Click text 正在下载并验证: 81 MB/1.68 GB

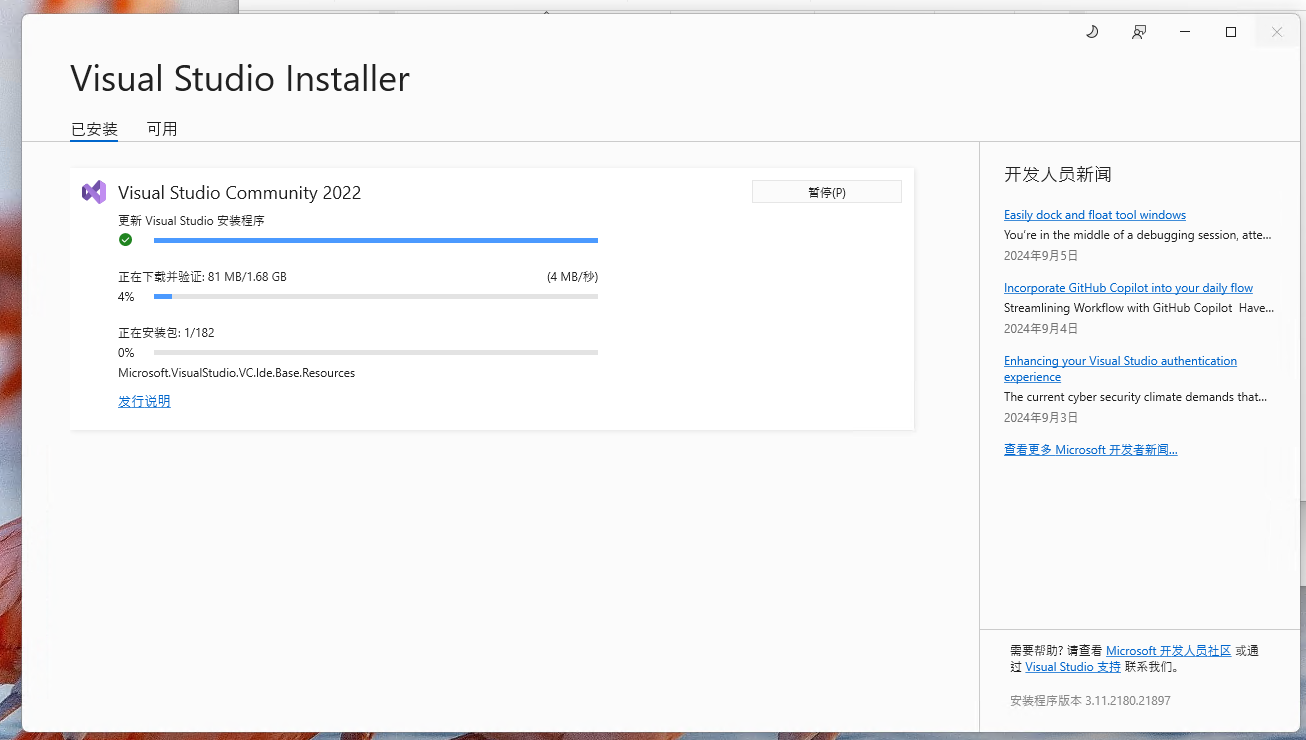[x=202, y=277]
